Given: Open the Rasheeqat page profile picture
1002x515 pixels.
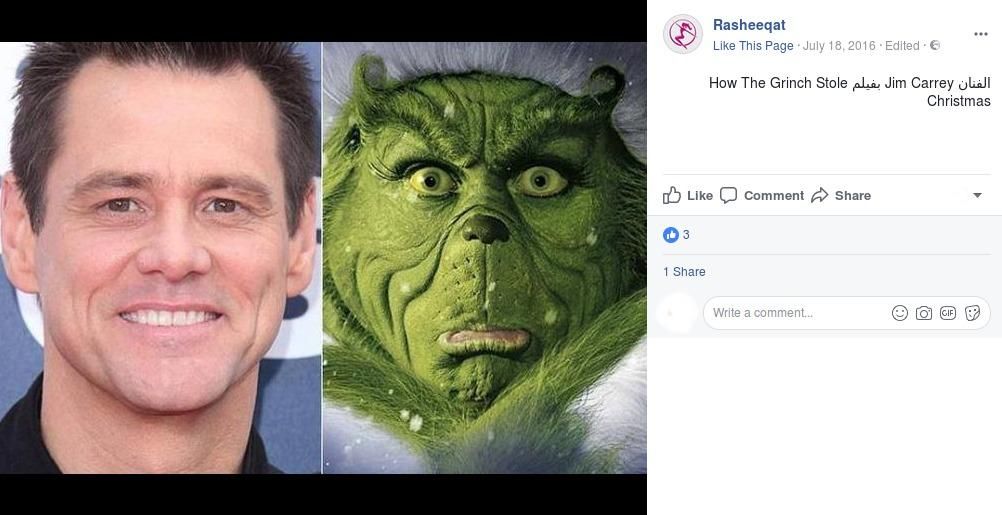Looking at the screenshot, I should click(x=683, y=34).
